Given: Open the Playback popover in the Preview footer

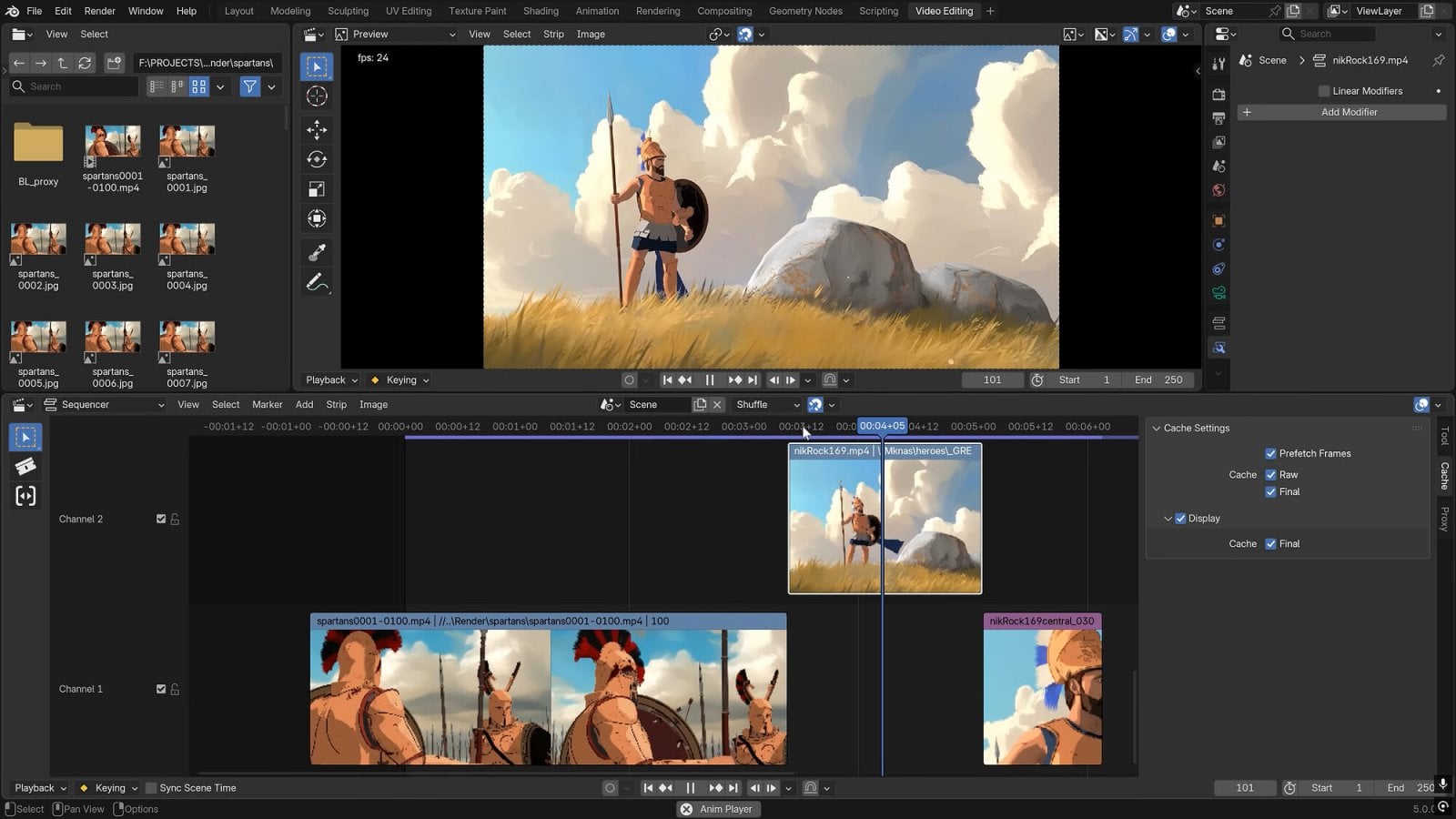Looking at the screenshot, I should coord(331,380).
